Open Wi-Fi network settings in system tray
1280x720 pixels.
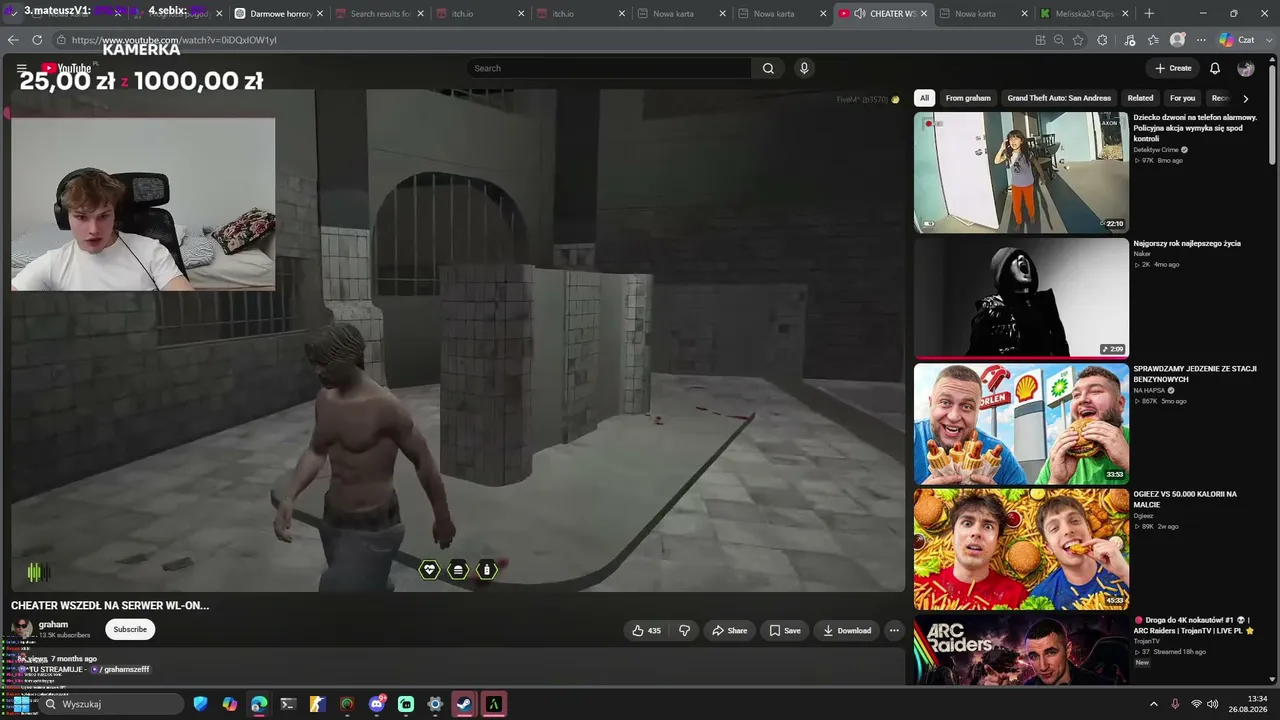1196,704
